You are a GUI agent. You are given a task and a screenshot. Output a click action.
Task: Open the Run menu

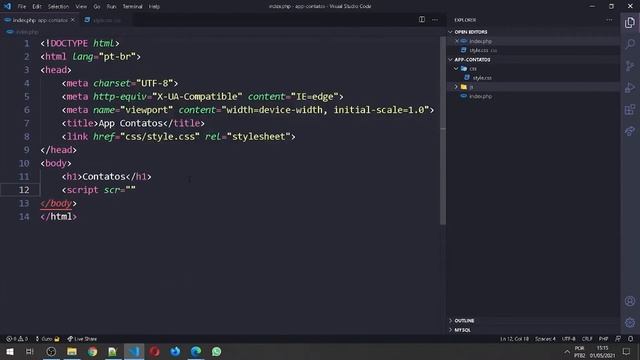point(111,7)
